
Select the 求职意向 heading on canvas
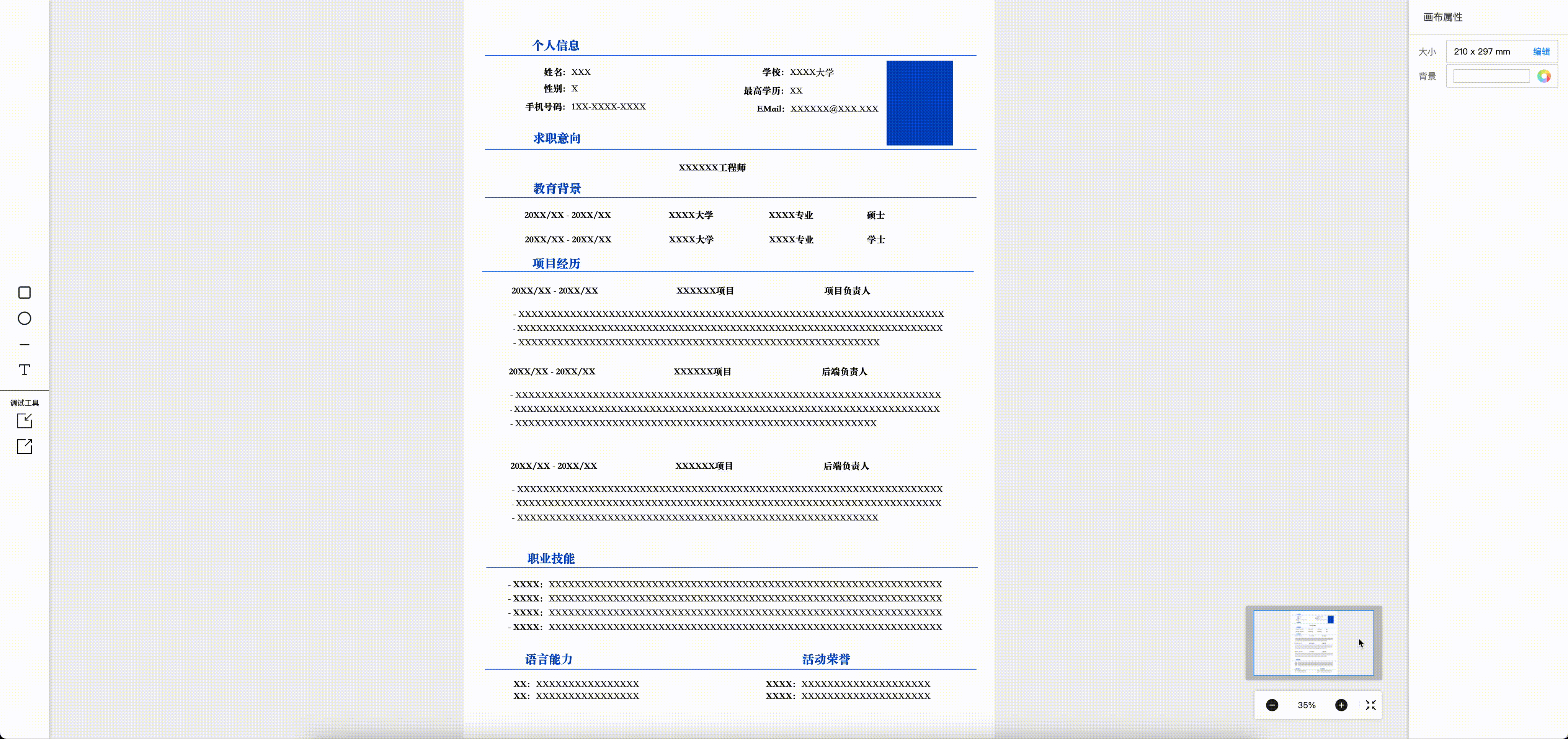pos(556,138)
